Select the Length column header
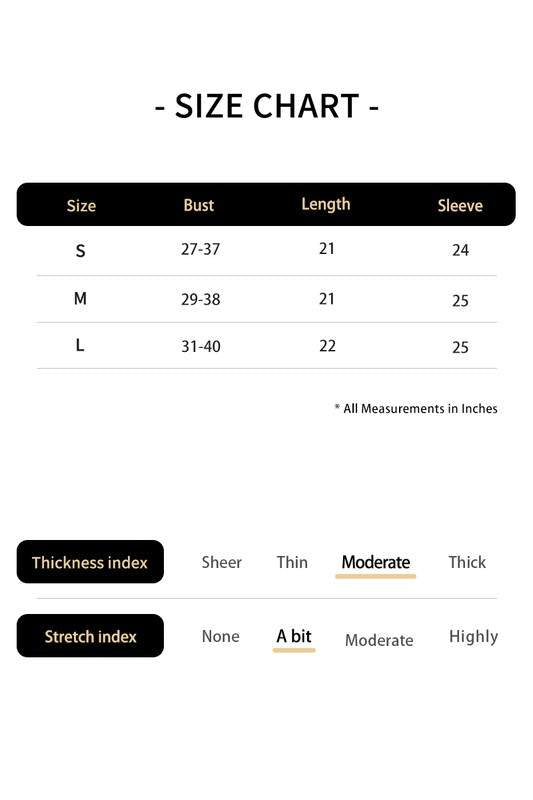Viewport: 533px width, 800px height. click(326, 204)
